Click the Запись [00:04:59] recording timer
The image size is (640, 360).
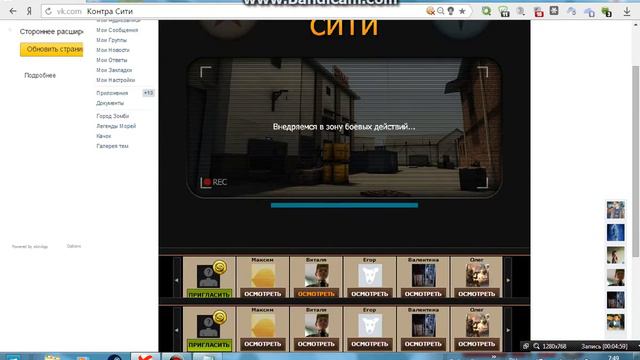[604, 346]
